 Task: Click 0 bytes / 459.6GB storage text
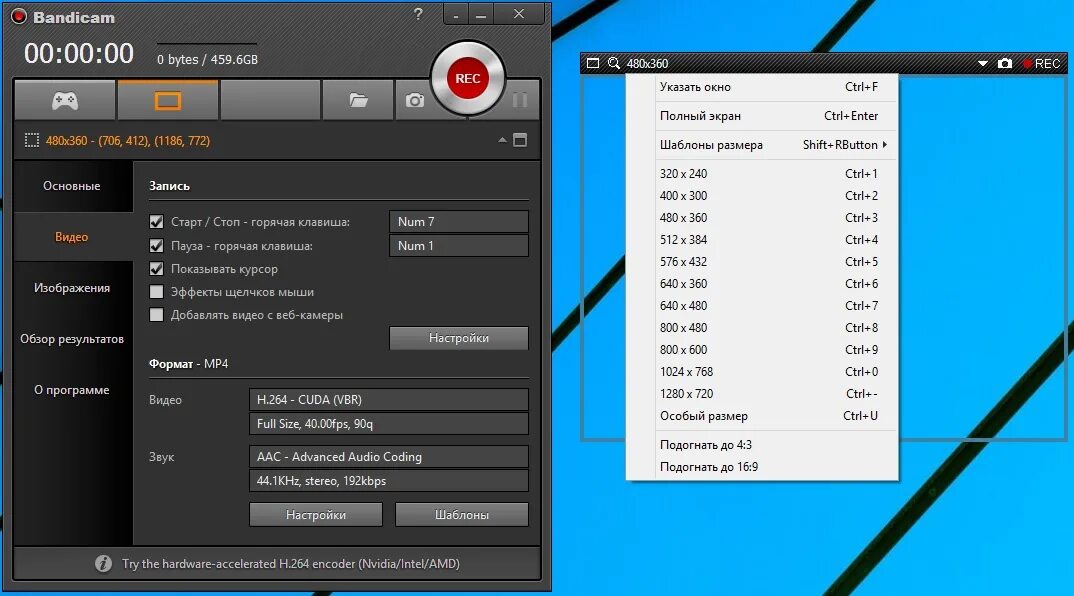coord(208,60)
